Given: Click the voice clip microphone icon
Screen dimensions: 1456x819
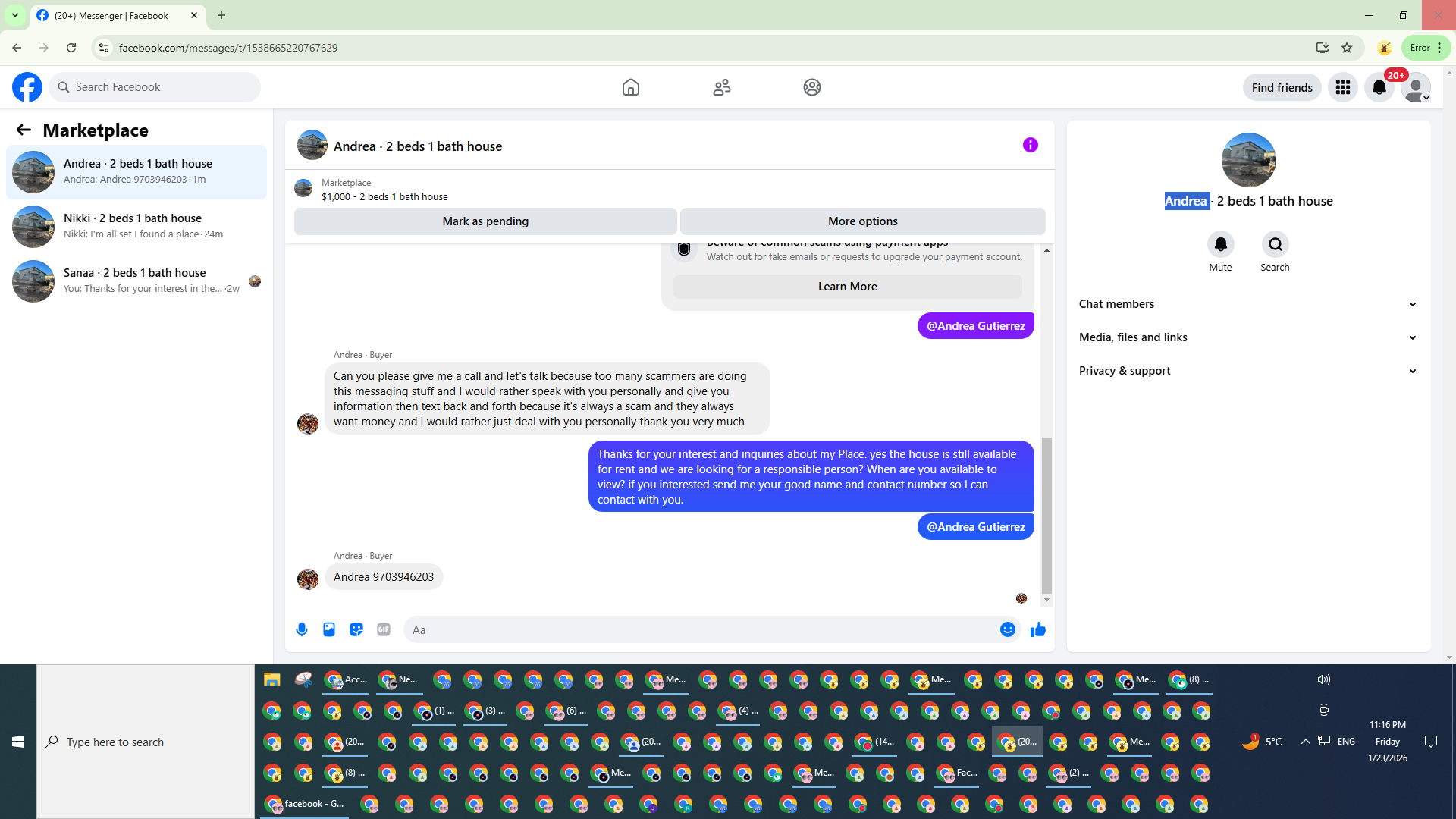Looking at the screenshot, I should tap(302, 629).
